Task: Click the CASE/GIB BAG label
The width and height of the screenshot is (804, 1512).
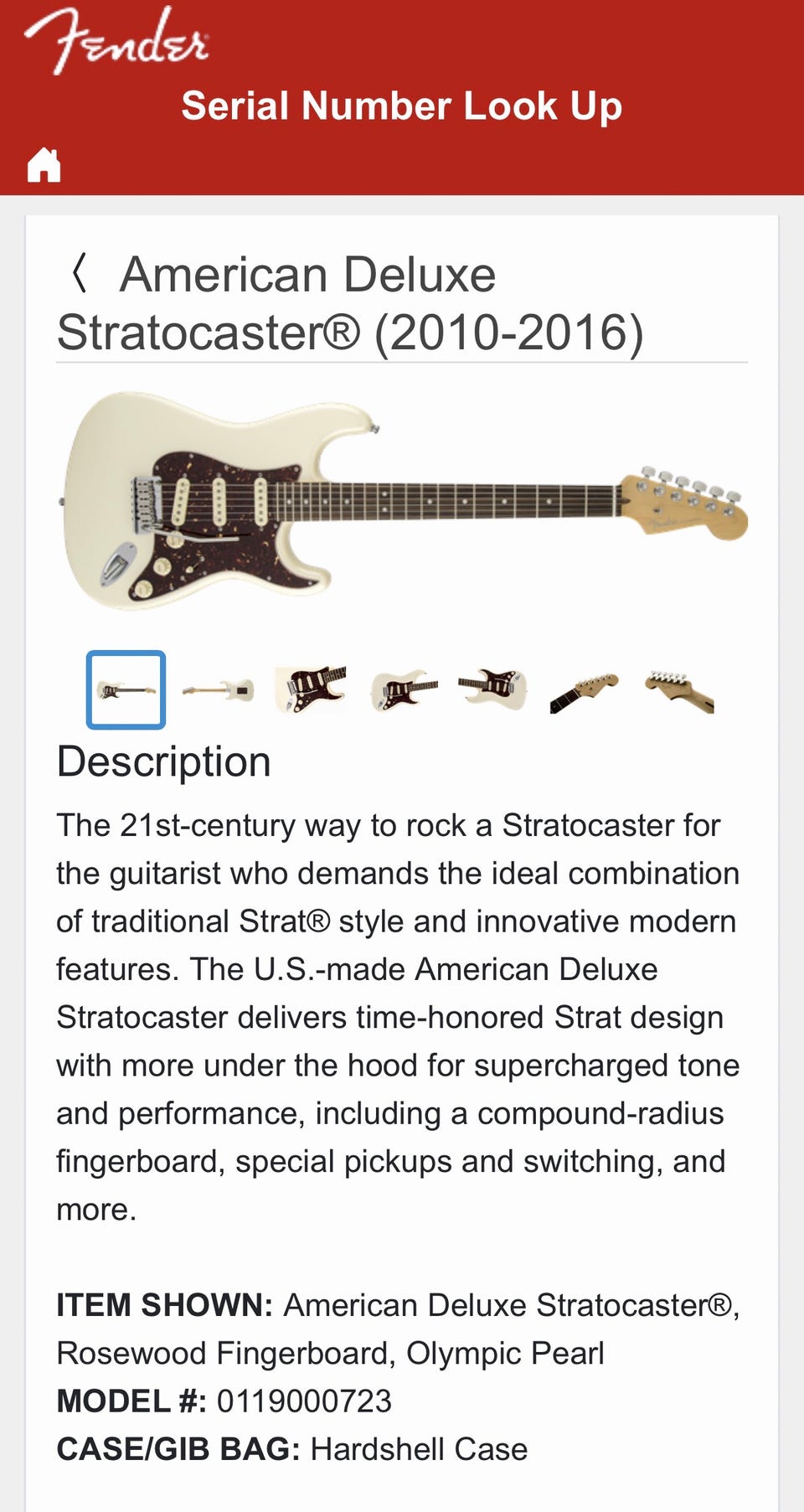Action: [178, 1449]
